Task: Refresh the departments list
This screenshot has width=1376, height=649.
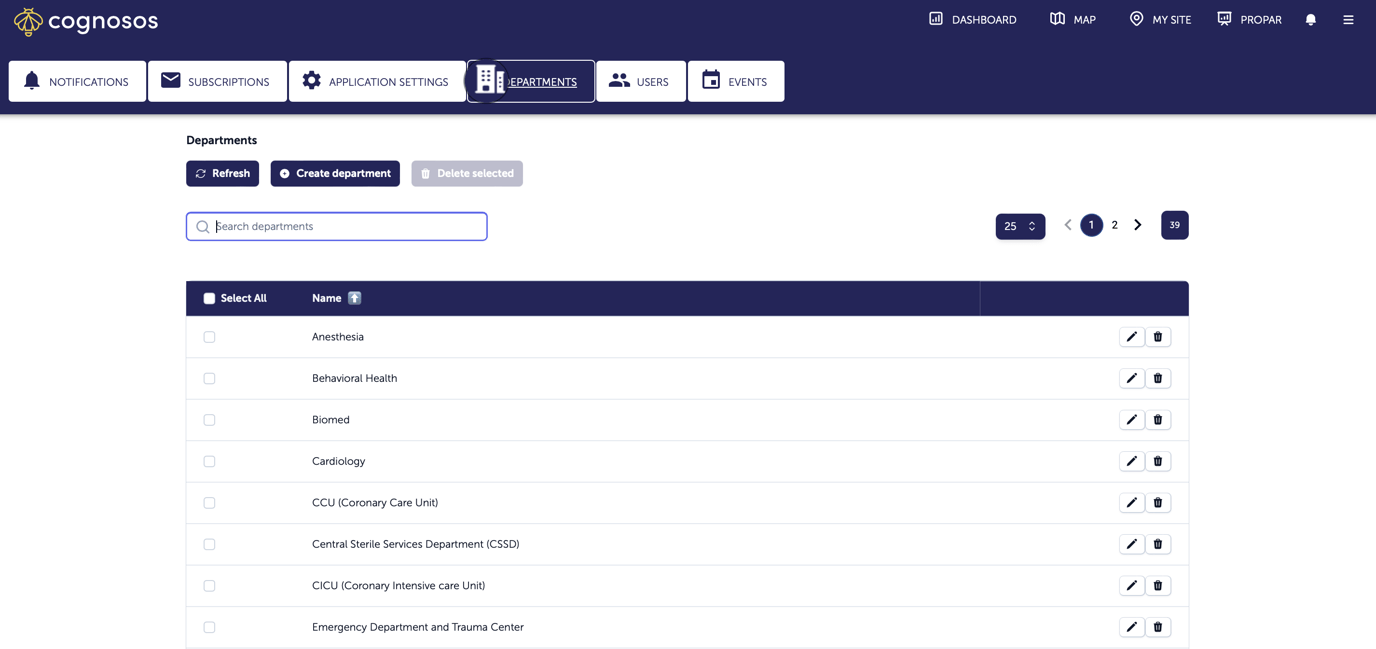Action: tap(222, 174)
